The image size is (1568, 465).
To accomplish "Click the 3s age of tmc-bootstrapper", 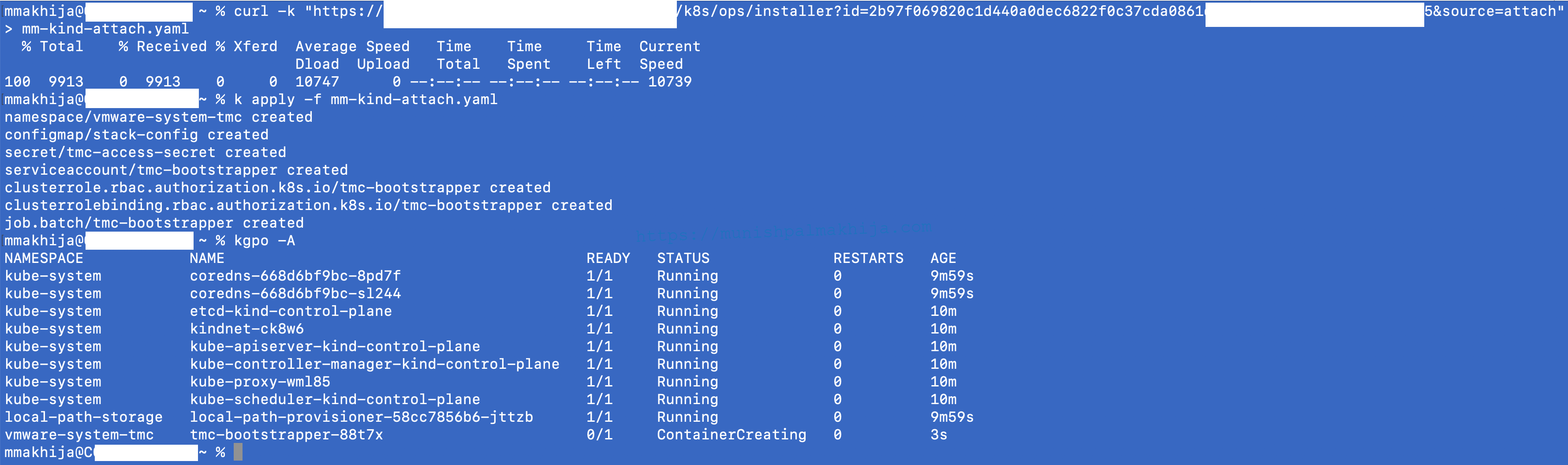I will tap(939, 435).
